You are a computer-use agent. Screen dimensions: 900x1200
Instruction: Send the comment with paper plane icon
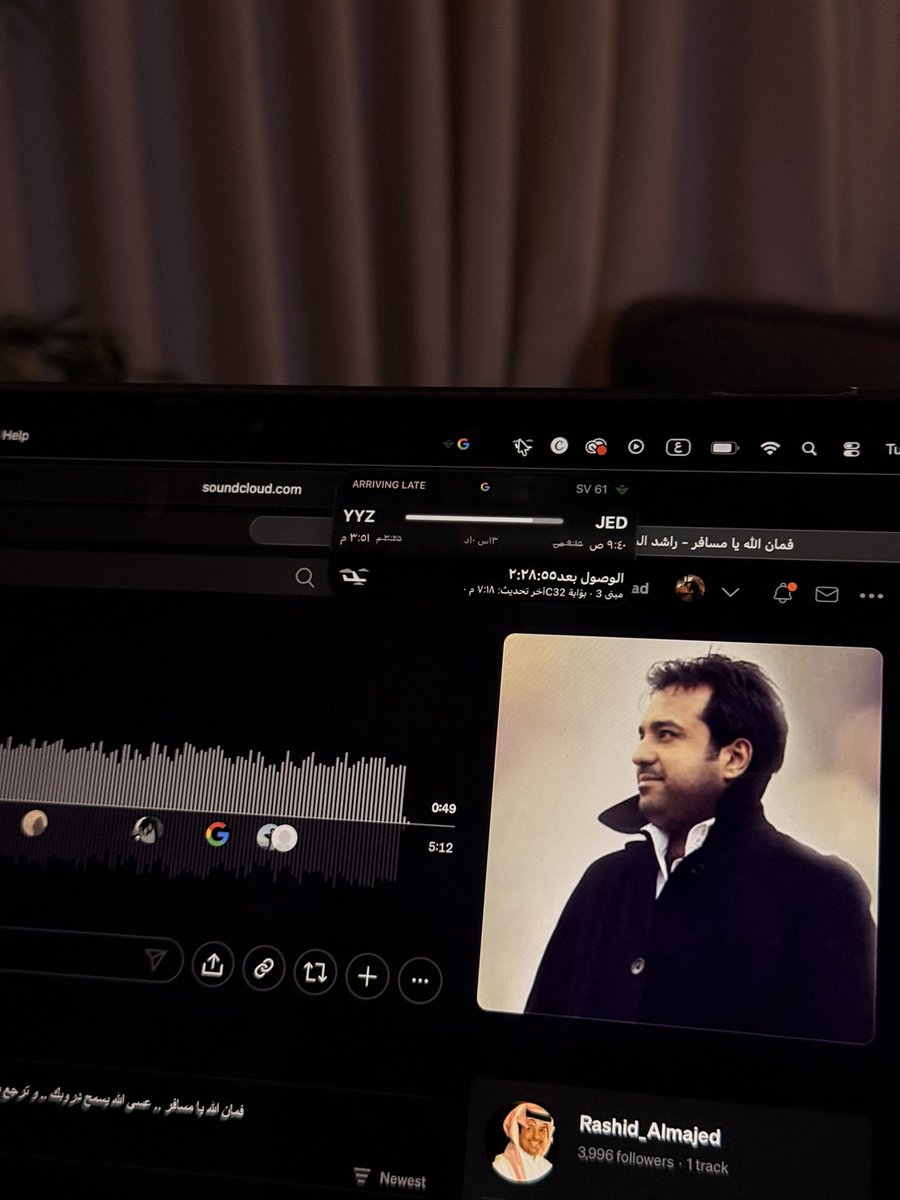point(155,960)
